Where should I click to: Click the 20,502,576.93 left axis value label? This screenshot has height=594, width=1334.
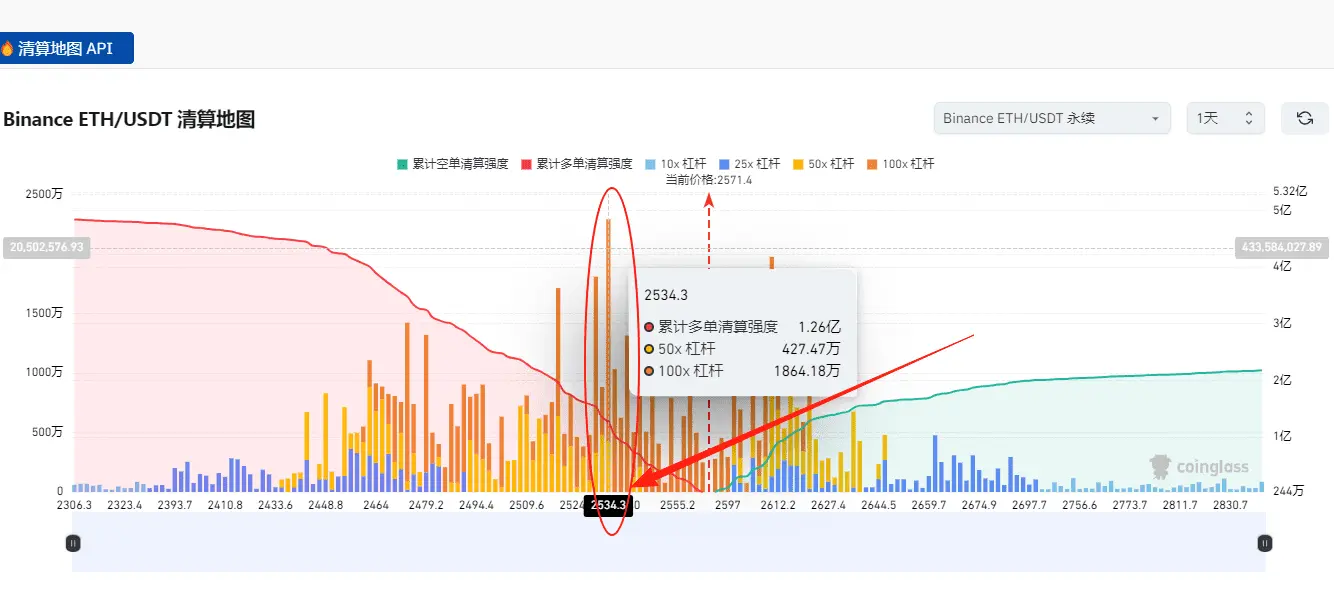(x=46, y=247)
